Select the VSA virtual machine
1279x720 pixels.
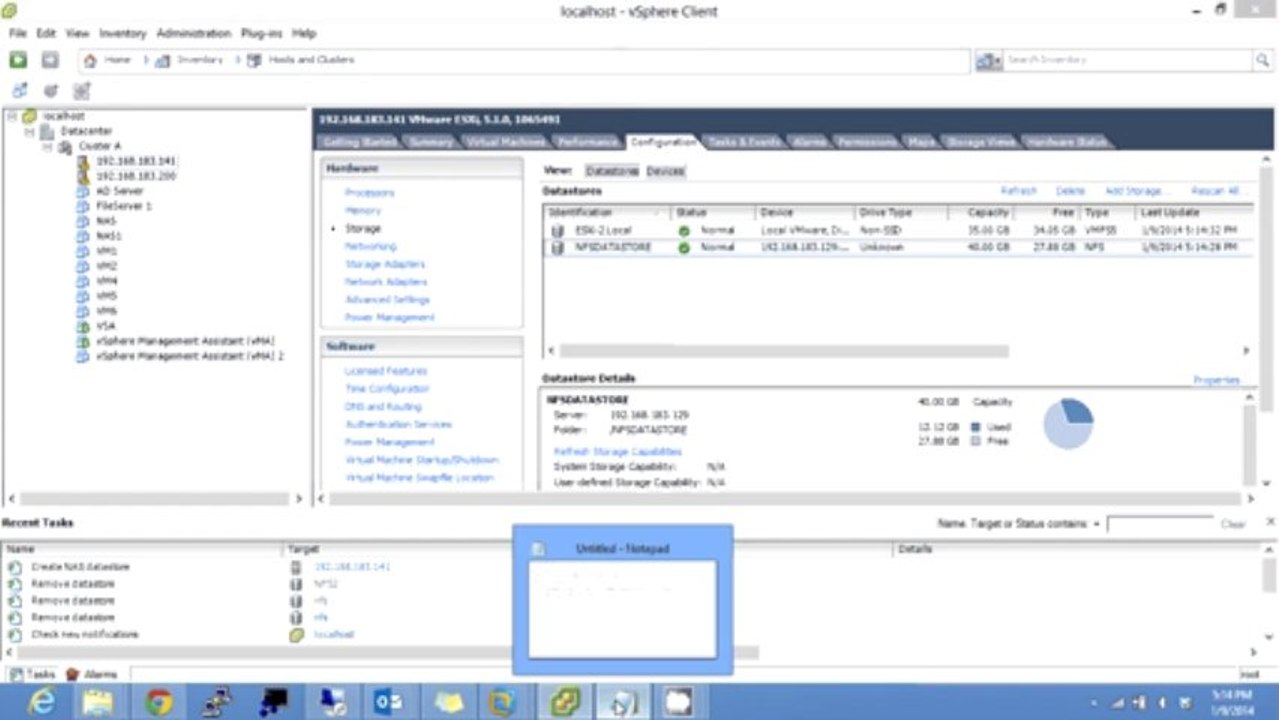click(x=105, y=326)
